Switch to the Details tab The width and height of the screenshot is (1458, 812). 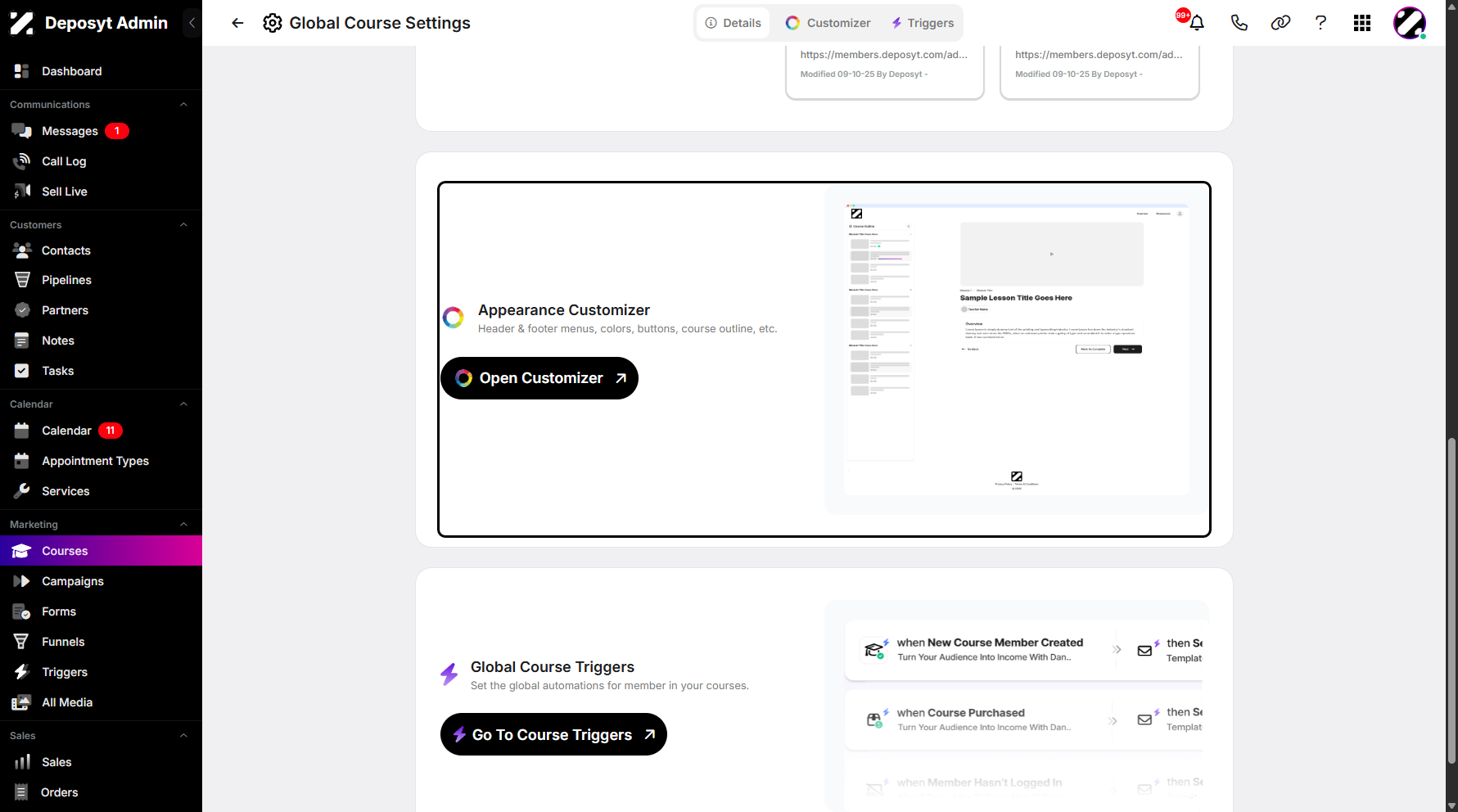click(734, 23)
